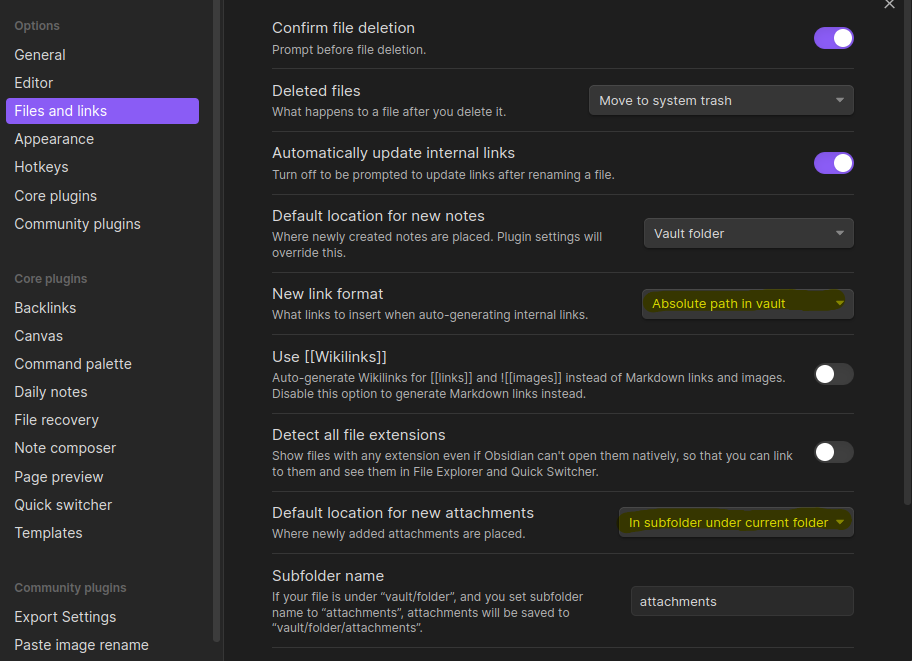
Task: Open the Deleted files dropdown
Action: click(x=720, y=101)
